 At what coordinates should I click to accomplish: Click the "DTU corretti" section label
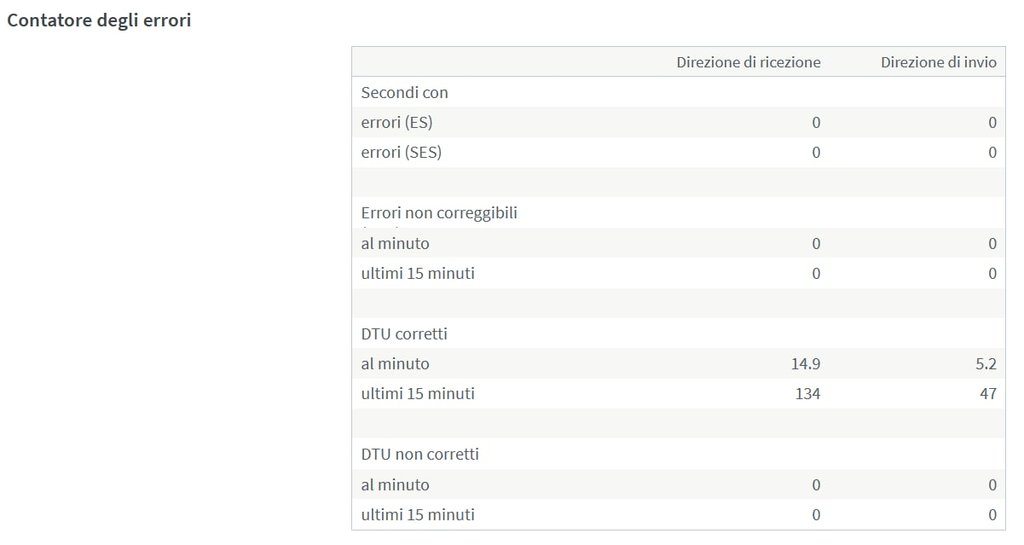(403, 333)
